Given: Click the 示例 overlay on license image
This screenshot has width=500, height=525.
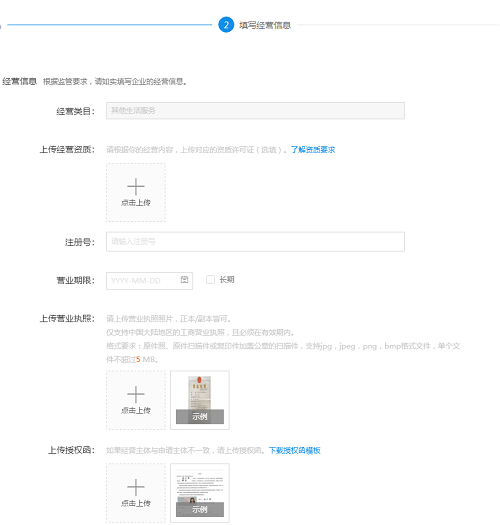Looking at the screenshot, I should [x=200, y=417].
